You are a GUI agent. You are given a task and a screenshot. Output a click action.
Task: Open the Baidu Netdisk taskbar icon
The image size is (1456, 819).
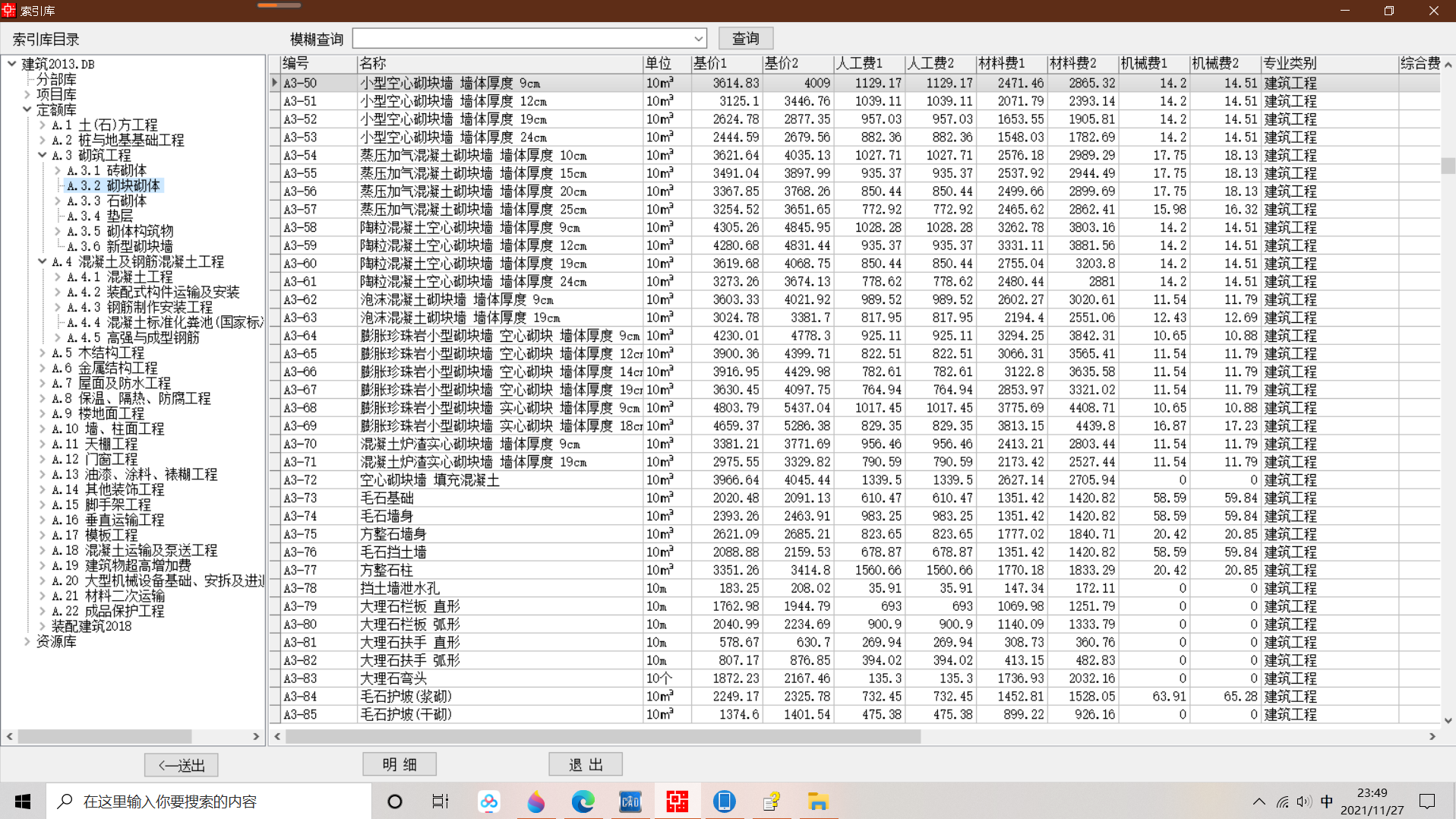click(489, 801)
